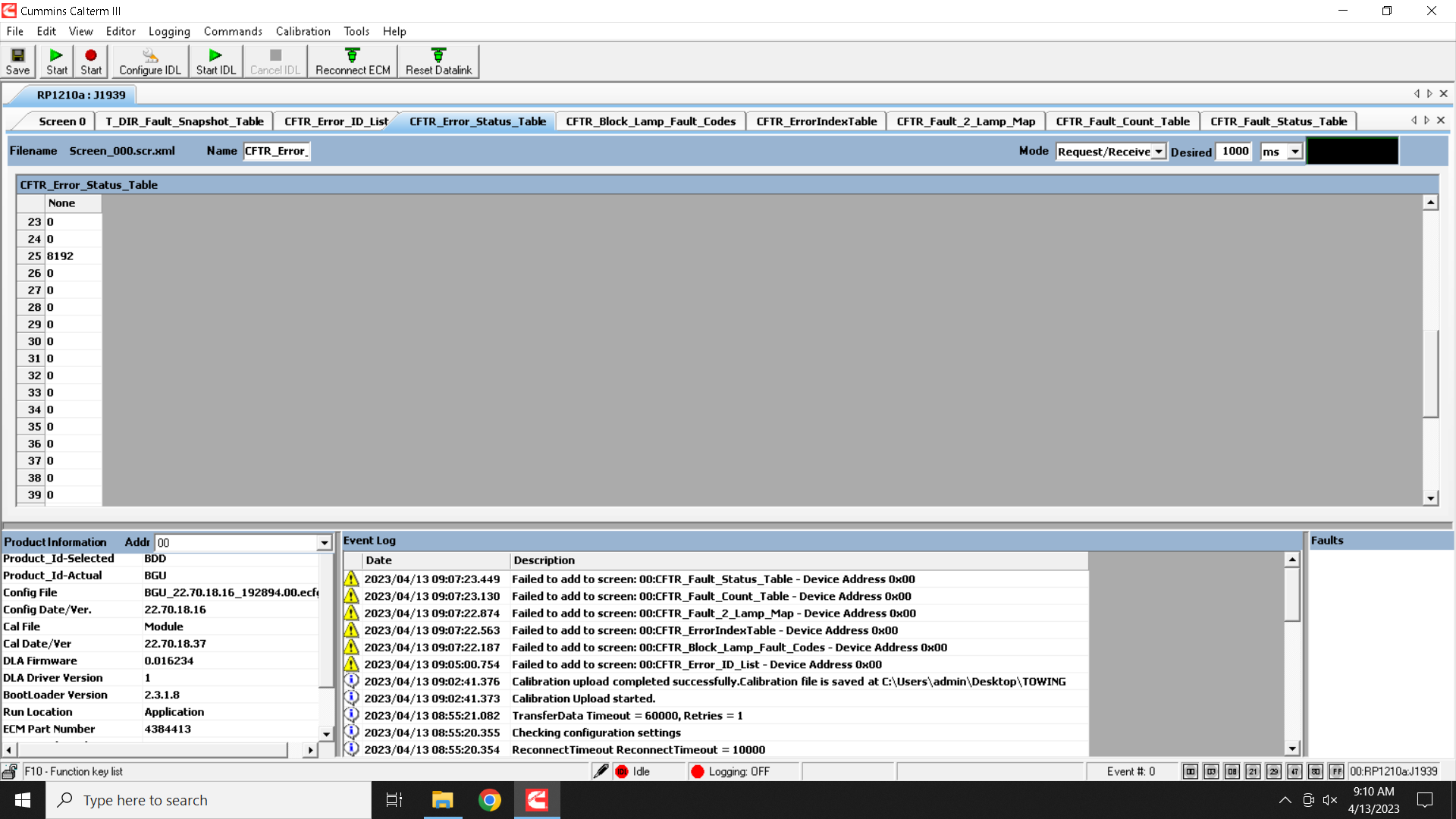
Task: Click the red Logging OFF indicator
Action: click(698, 771)
